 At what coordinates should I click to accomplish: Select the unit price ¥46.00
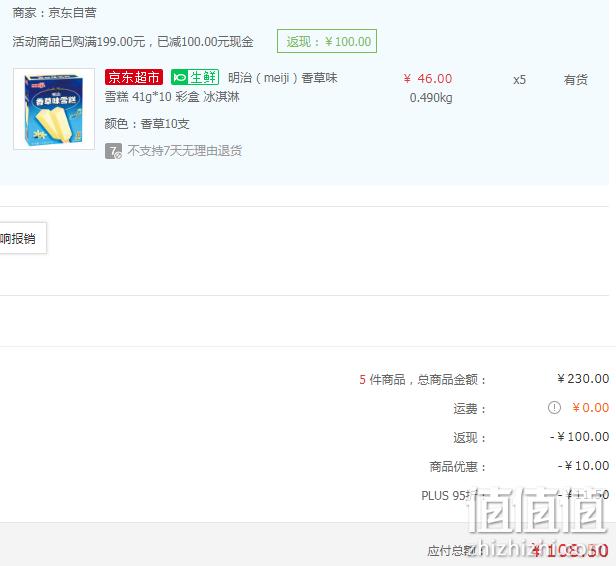[x=428, y=79]
